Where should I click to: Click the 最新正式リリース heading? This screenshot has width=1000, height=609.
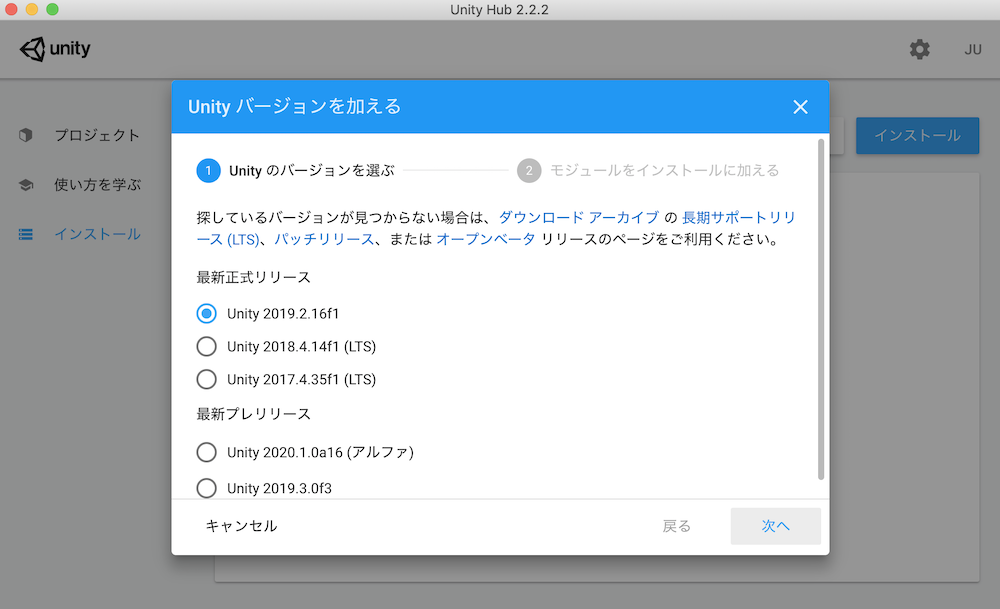[254, 277]
